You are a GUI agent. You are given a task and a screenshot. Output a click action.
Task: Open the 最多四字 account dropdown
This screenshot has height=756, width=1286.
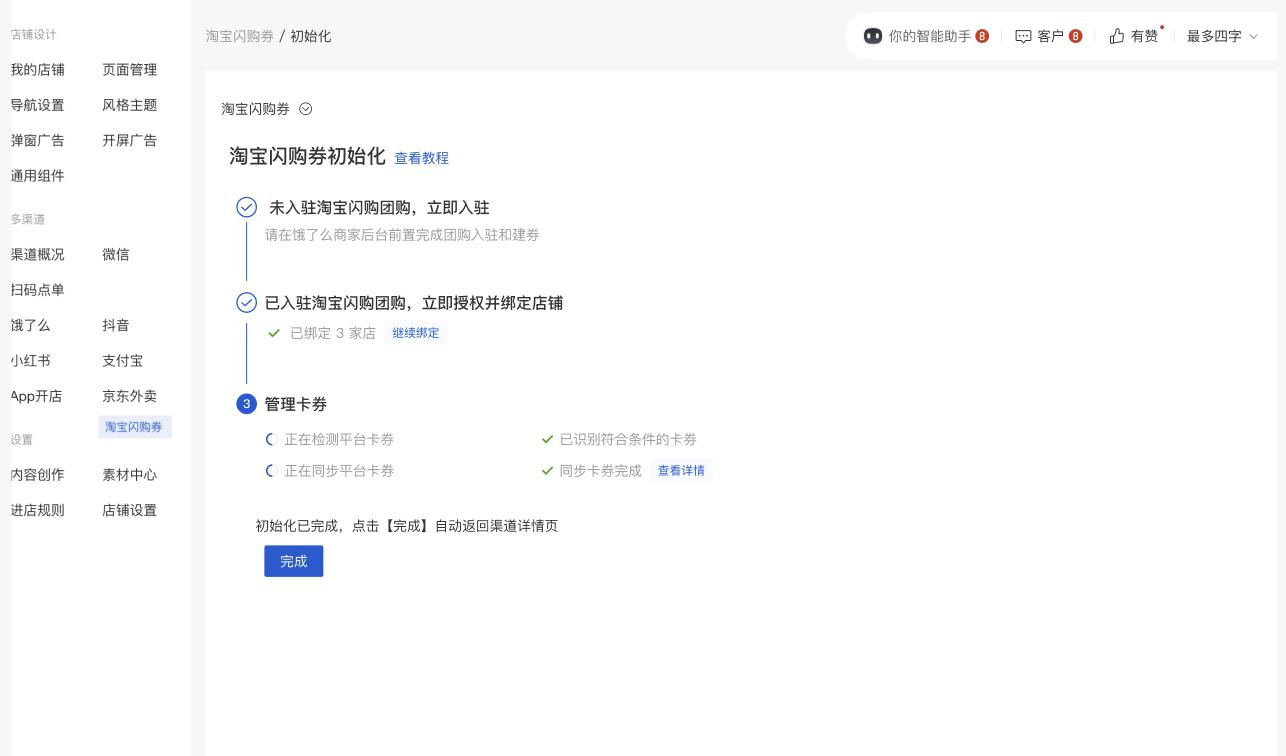pyautogui.click(x=1222, y=36)
